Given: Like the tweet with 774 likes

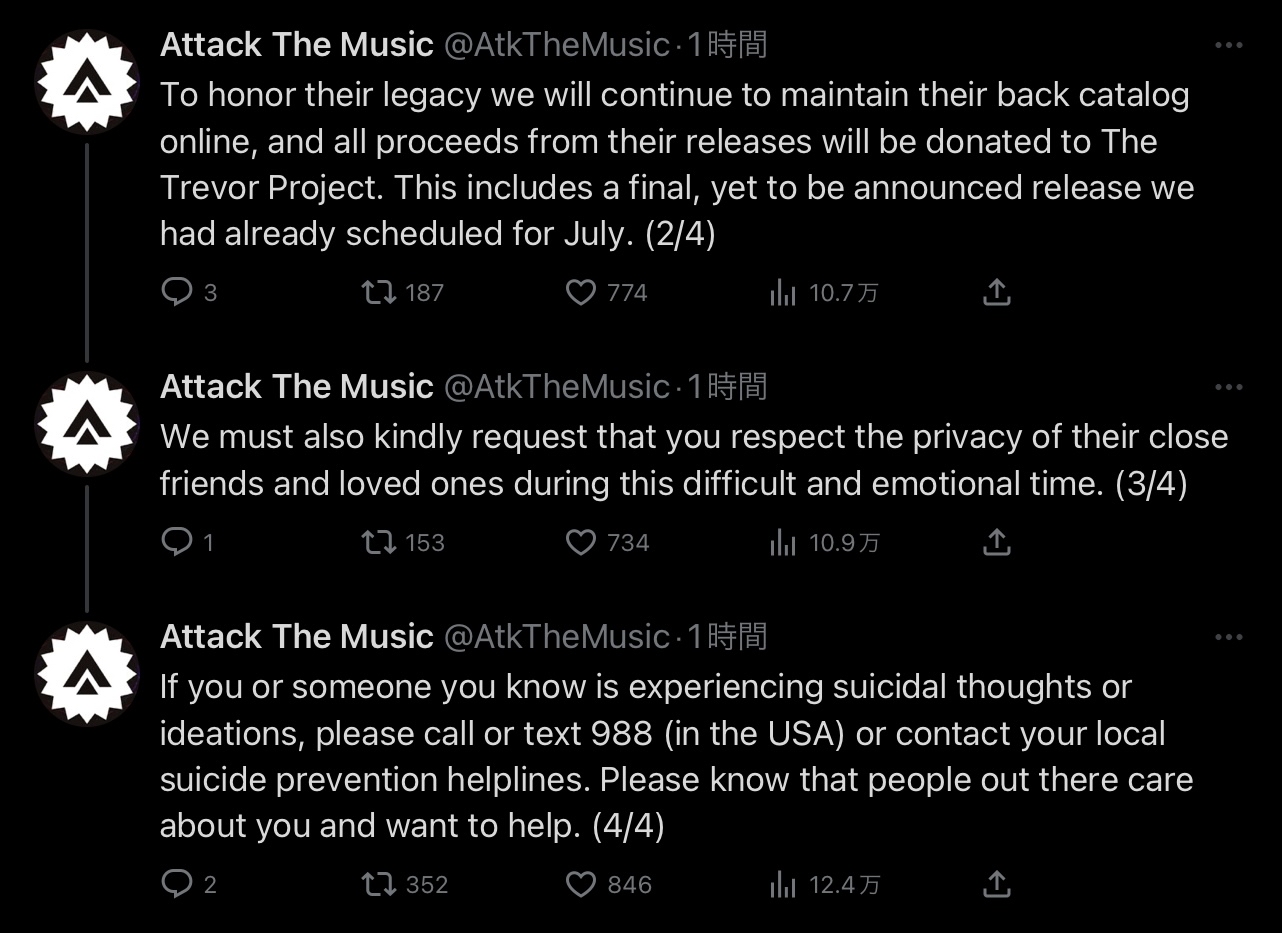Looking at the screenshot, I should (581, 292).
